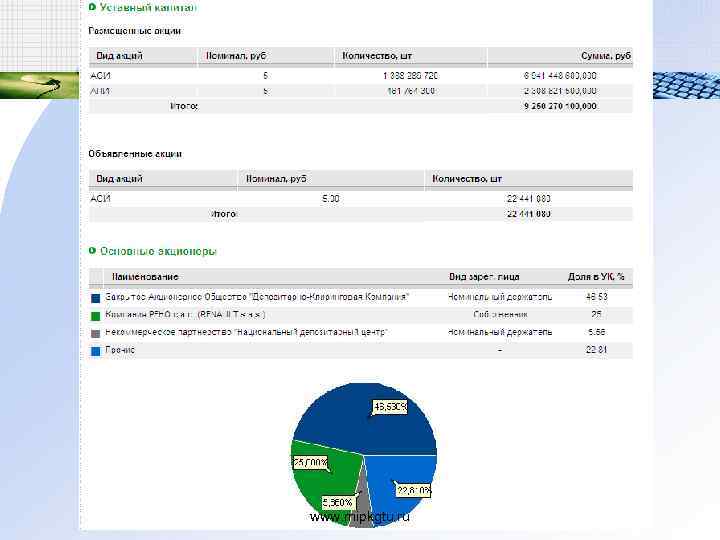Click the 46,530% pie chart label
Screen dimensions: 720x540
click(x=390, y=407)
